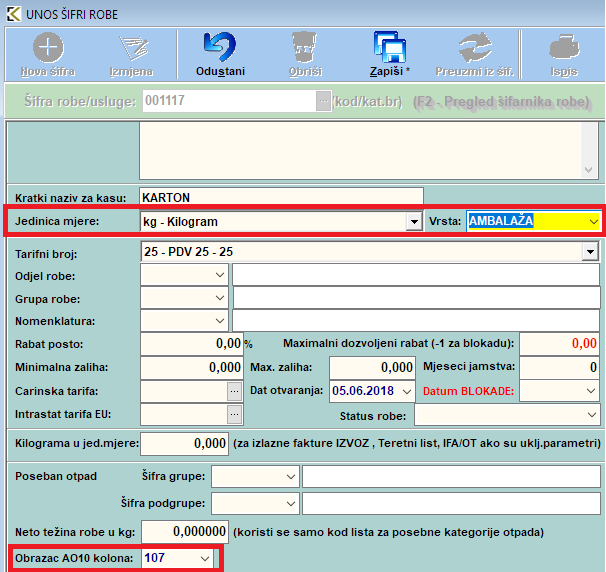This screenshot has height=572, width=606.
Task: Open the Dat otvaranja date picker
Action: coord(407,391)
